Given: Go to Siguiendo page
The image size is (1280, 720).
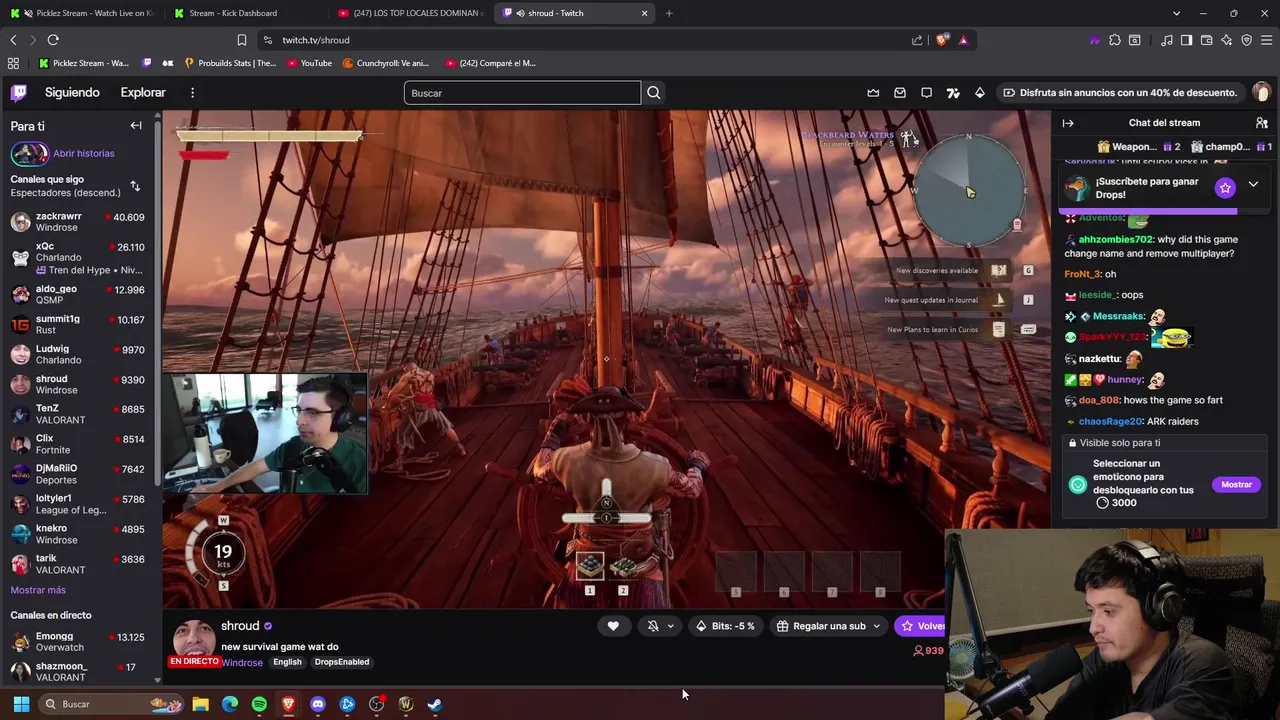Looking at the screenshot, I should (72, 93).
